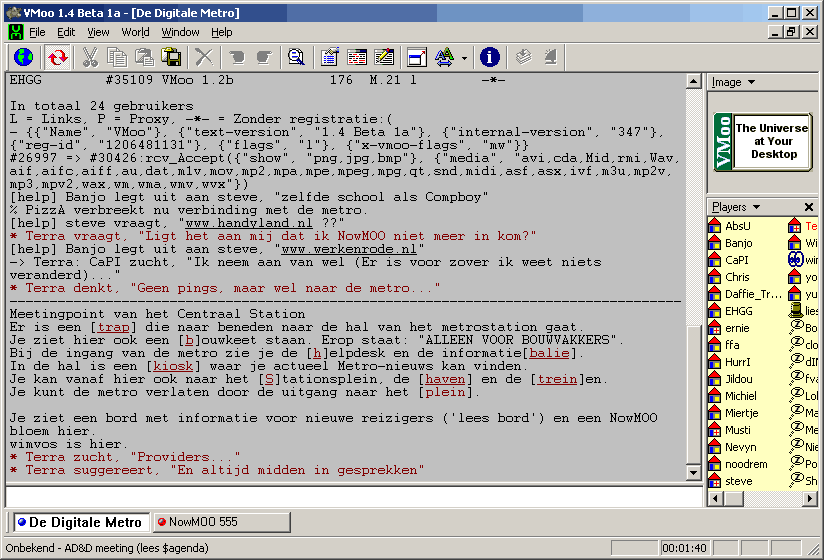Select player Banjo in Players list
Image resolution: width=824 pixels, height=560 pixels.
738,243
